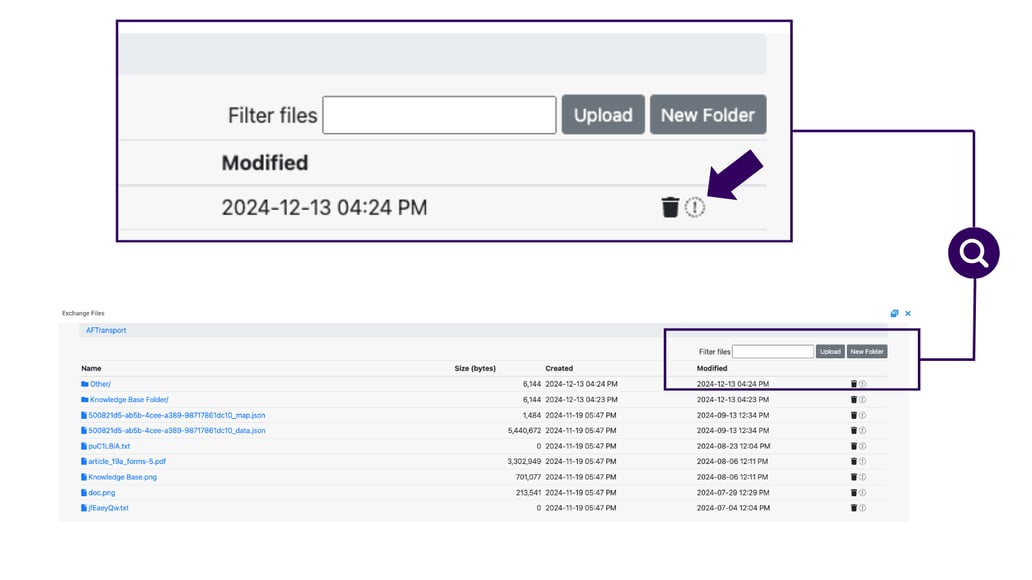The image size is (1032, 580).
Task: Click trash icon for article_19a_forms-5.pdf
Action: (x=854, y=461)
